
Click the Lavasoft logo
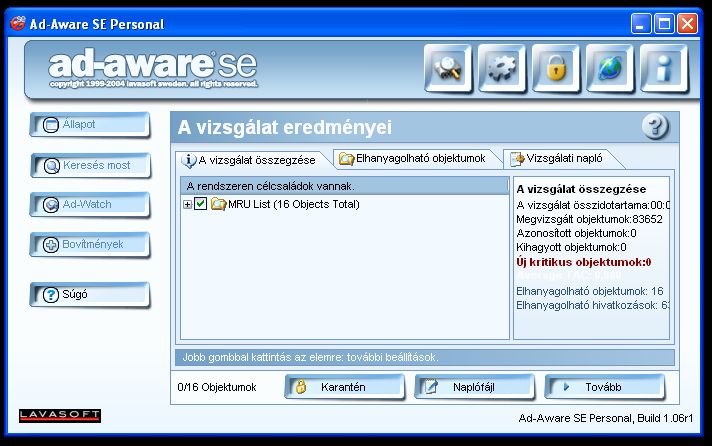tap(60, 416)
